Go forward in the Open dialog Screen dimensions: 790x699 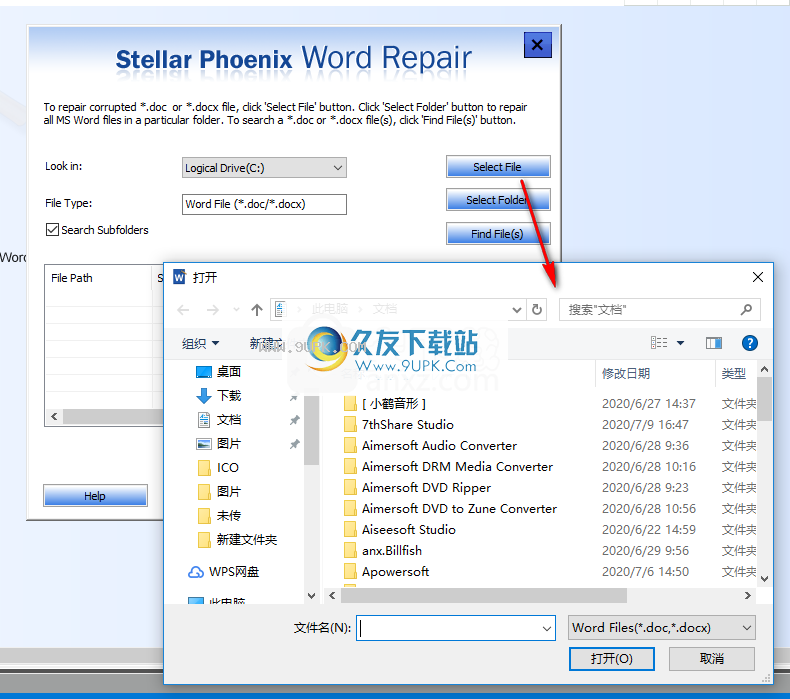(213, 309)
